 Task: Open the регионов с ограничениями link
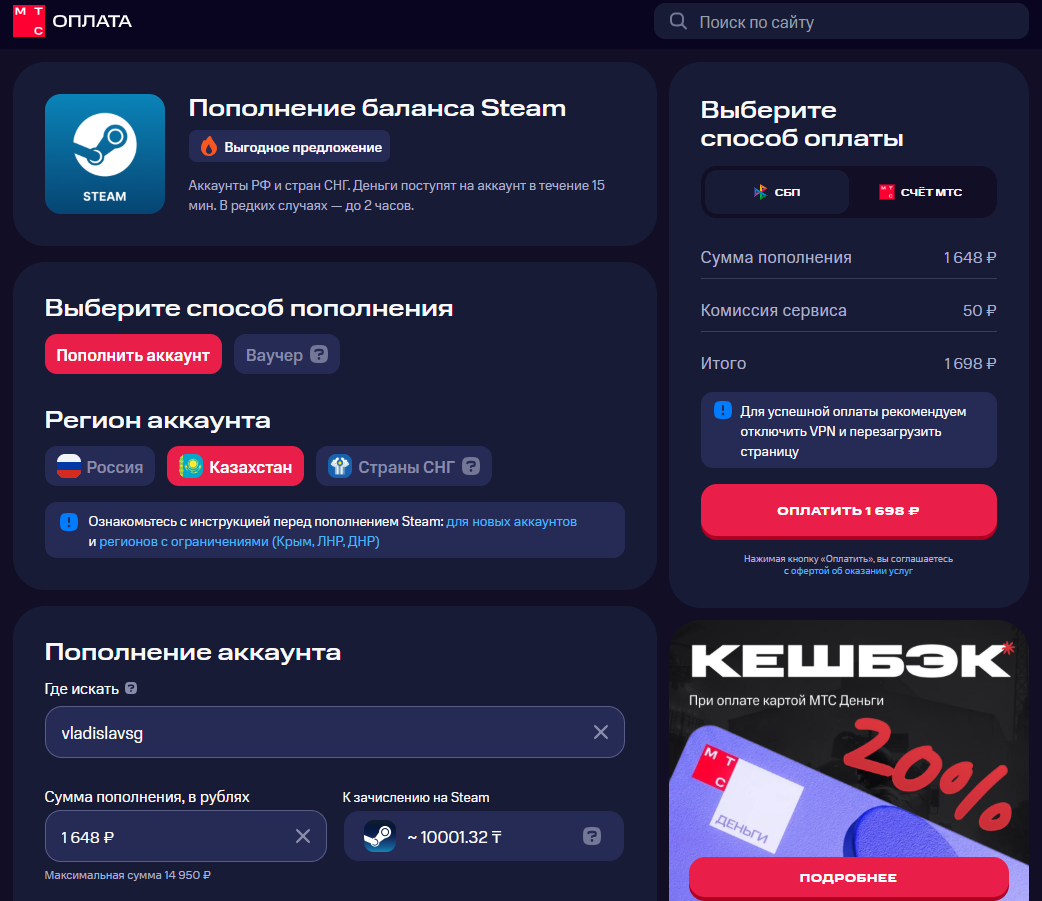239,542
